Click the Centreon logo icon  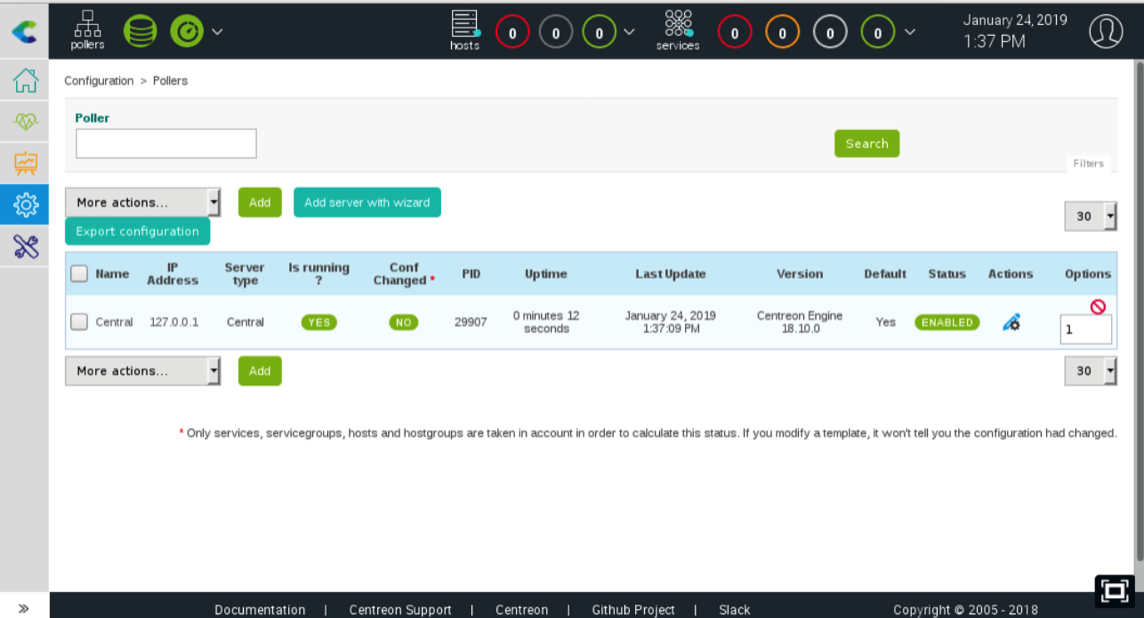point(24,32)
